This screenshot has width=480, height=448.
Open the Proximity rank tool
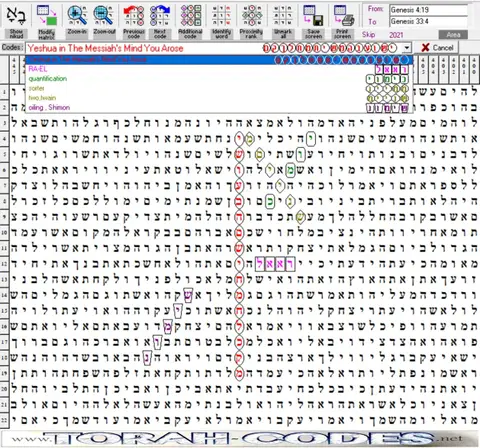tap(251, 21)
